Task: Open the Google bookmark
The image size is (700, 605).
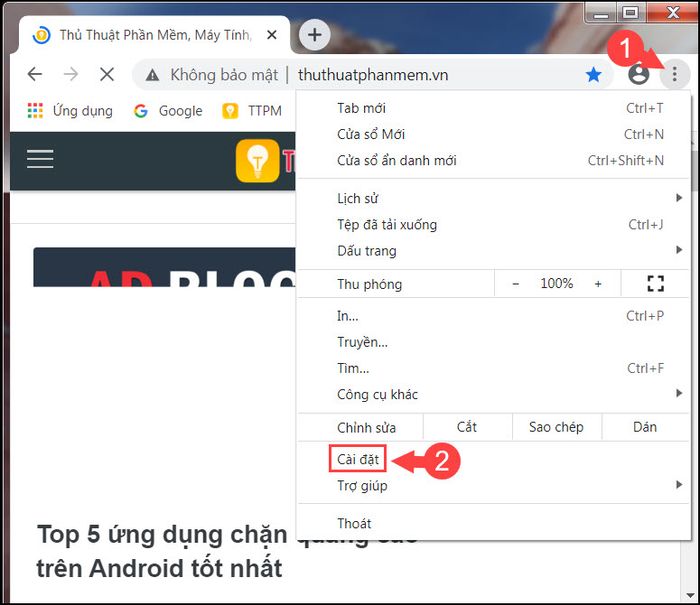Action: [168, 111]
